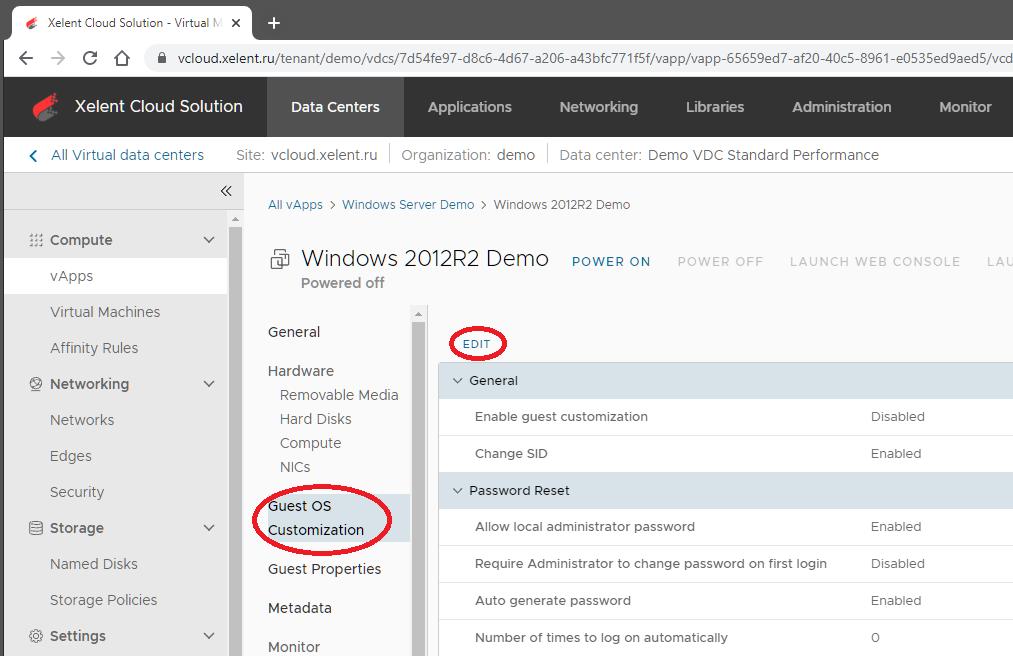Go back to All Virtual data centers
Screen dimensions: 1013x656
127,155
